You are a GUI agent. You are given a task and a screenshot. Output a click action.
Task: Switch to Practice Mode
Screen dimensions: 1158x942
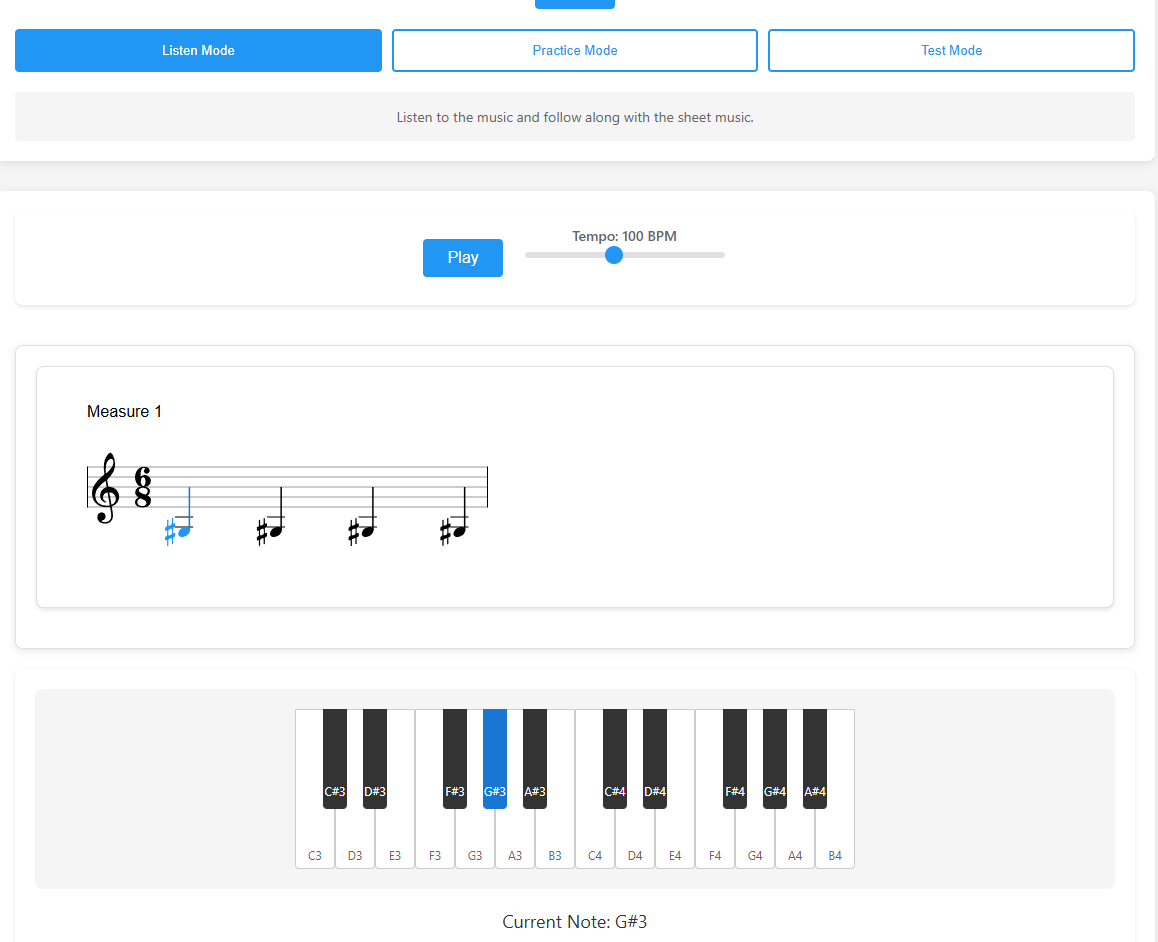coord(575,50)
